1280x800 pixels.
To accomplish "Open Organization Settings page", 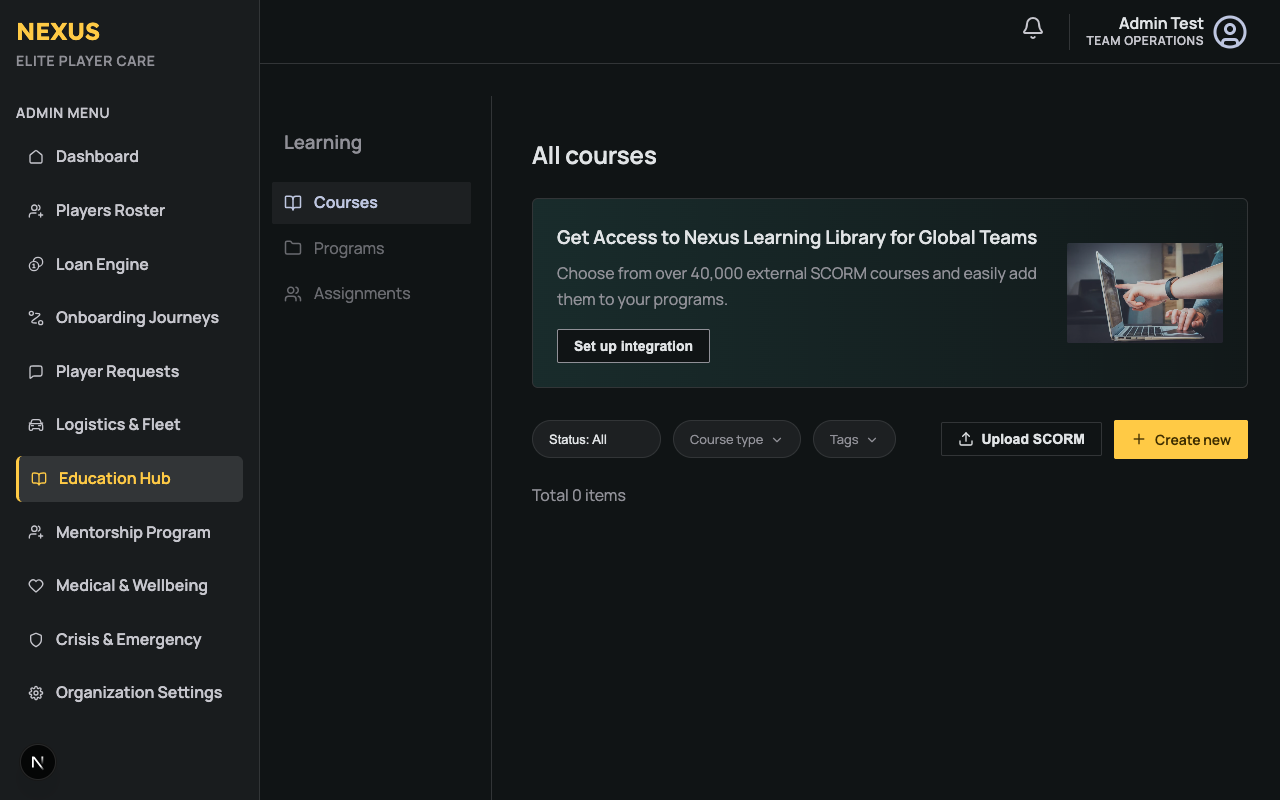I will (x=129, y=693).
